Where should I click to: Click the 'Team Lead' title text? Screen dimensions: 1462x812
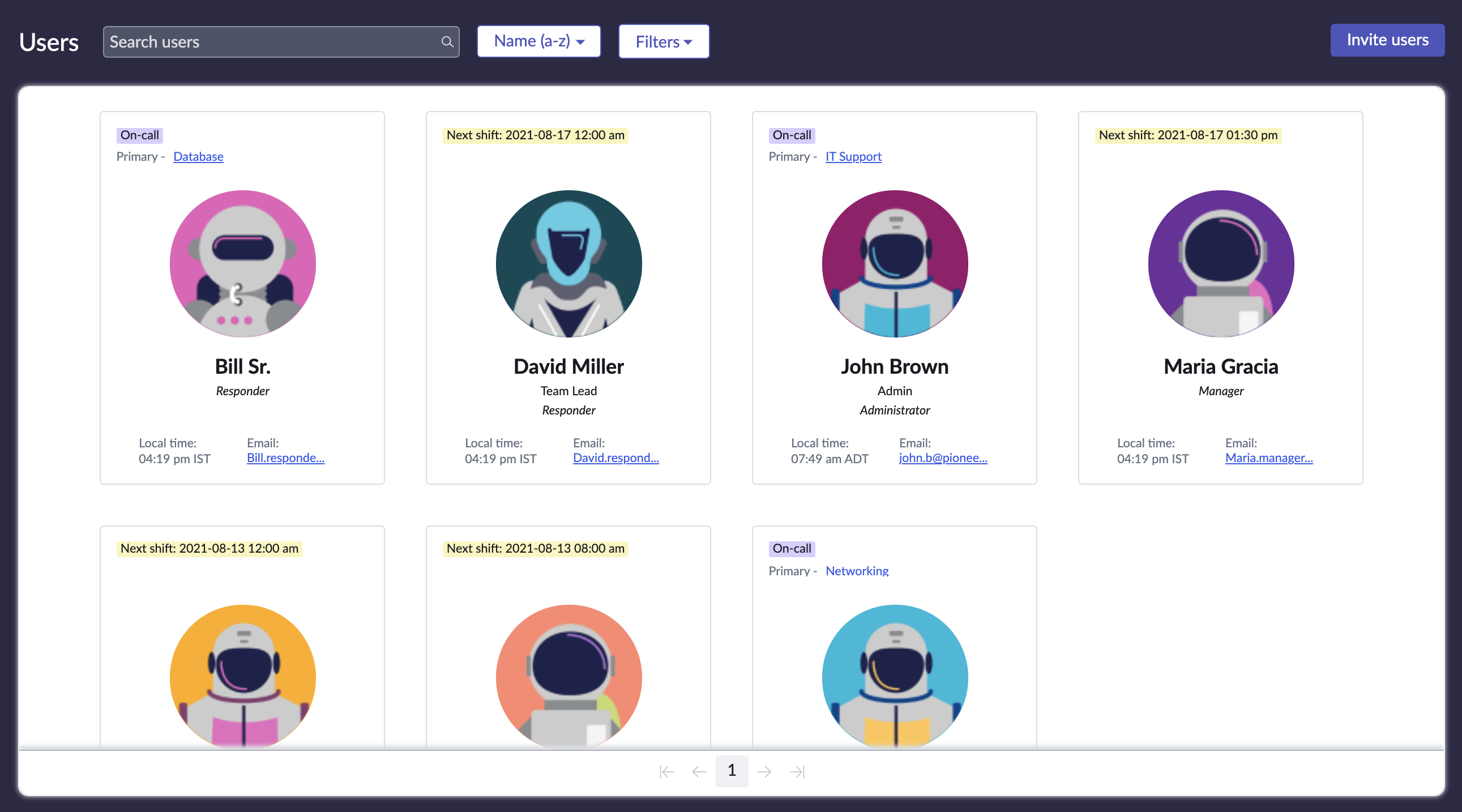click(568, 391)
